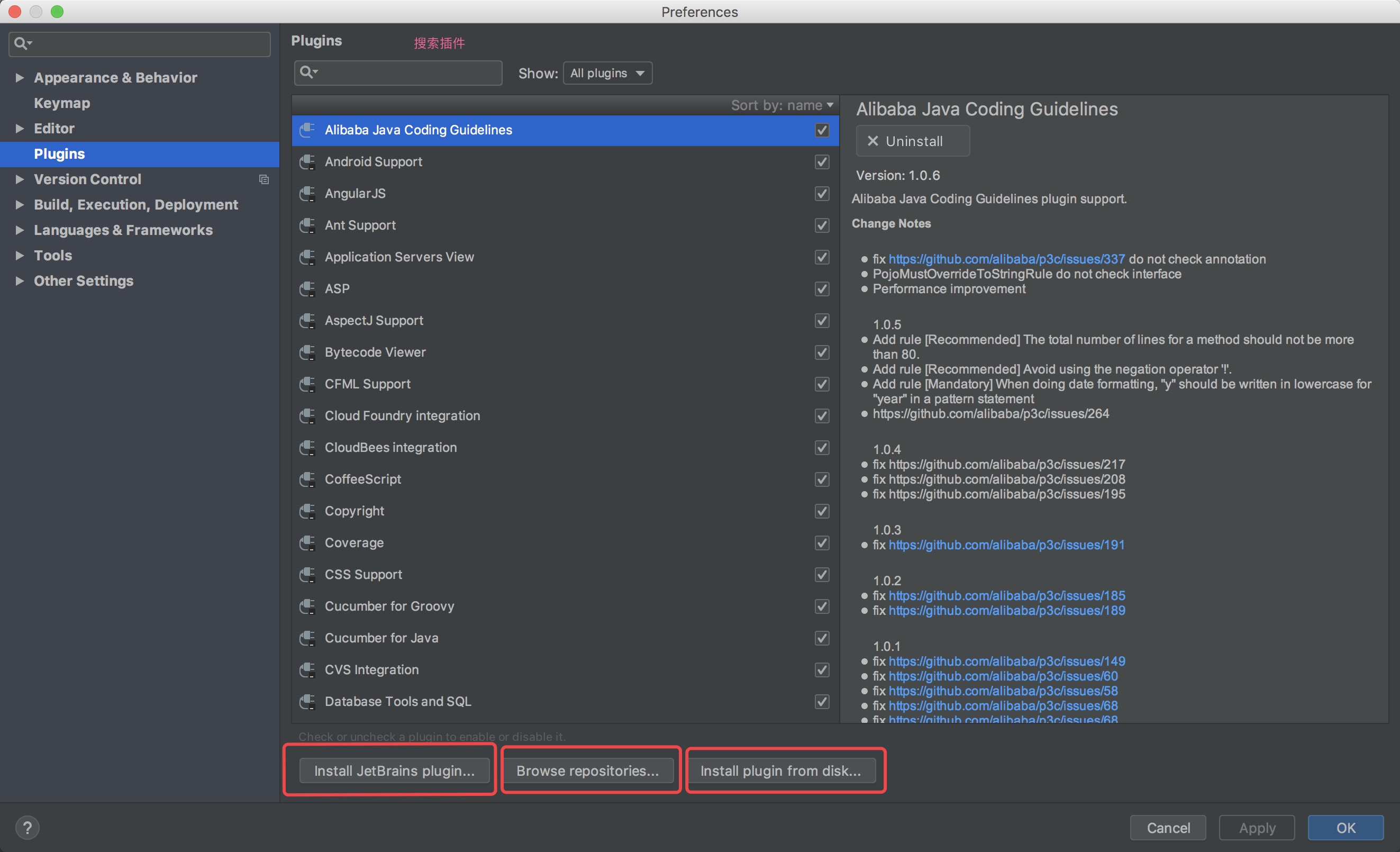1400x852 pixels.
Task: Click the plugin icon beside CoffeeScript
Action: point(307,479)
